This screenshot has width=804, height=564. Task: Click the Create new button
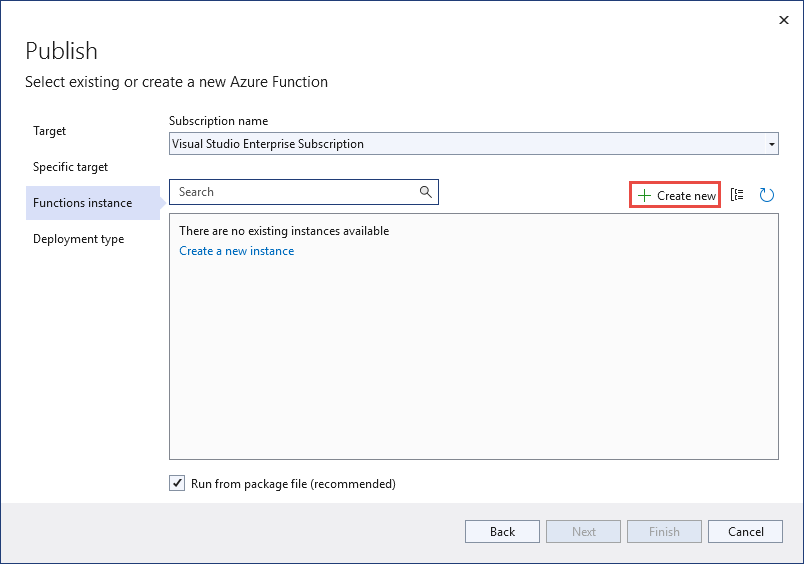pos(675,195)
